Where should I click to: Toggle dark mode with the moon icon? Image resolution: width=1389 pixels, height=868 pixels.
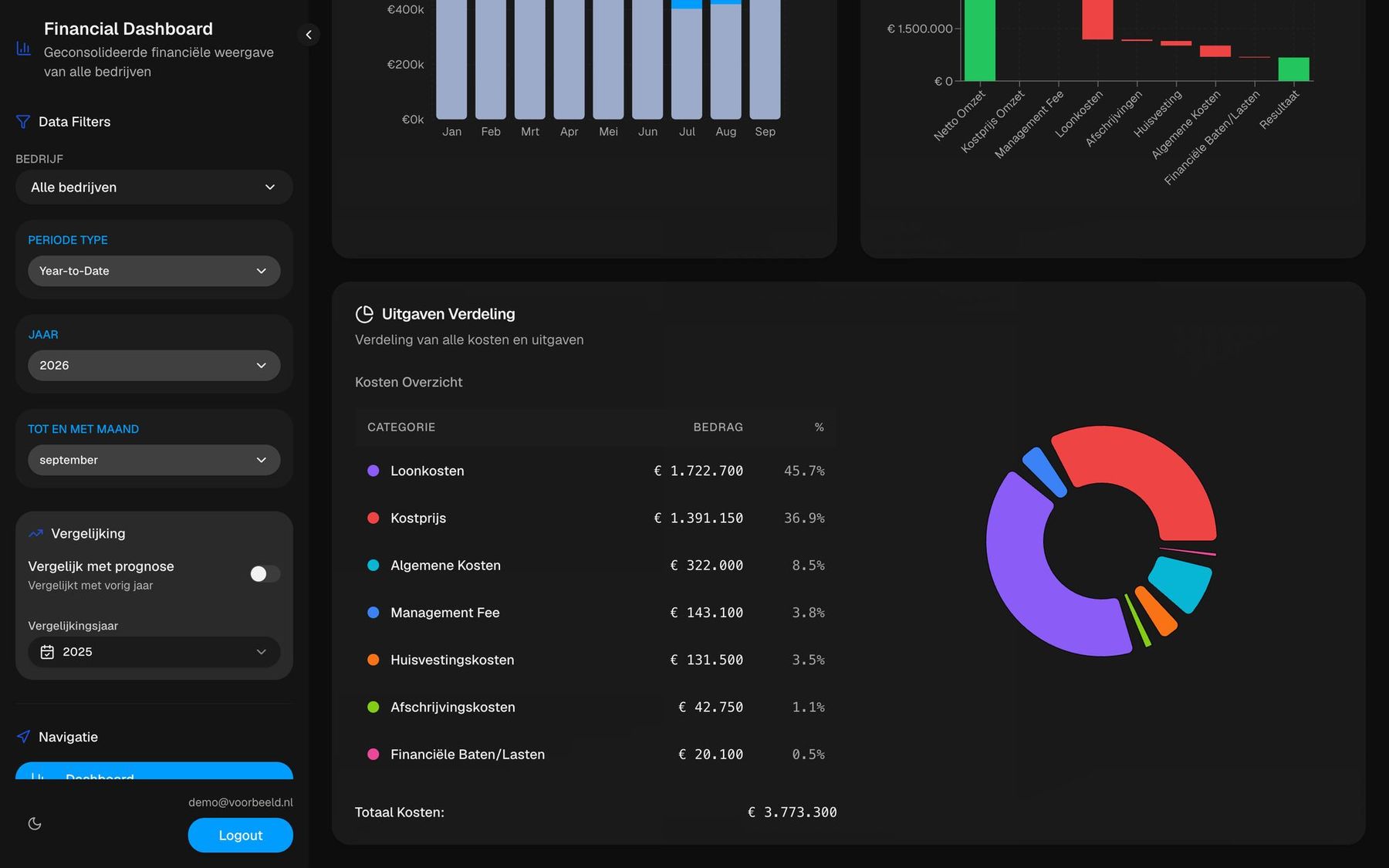click(x=35, y=823)
